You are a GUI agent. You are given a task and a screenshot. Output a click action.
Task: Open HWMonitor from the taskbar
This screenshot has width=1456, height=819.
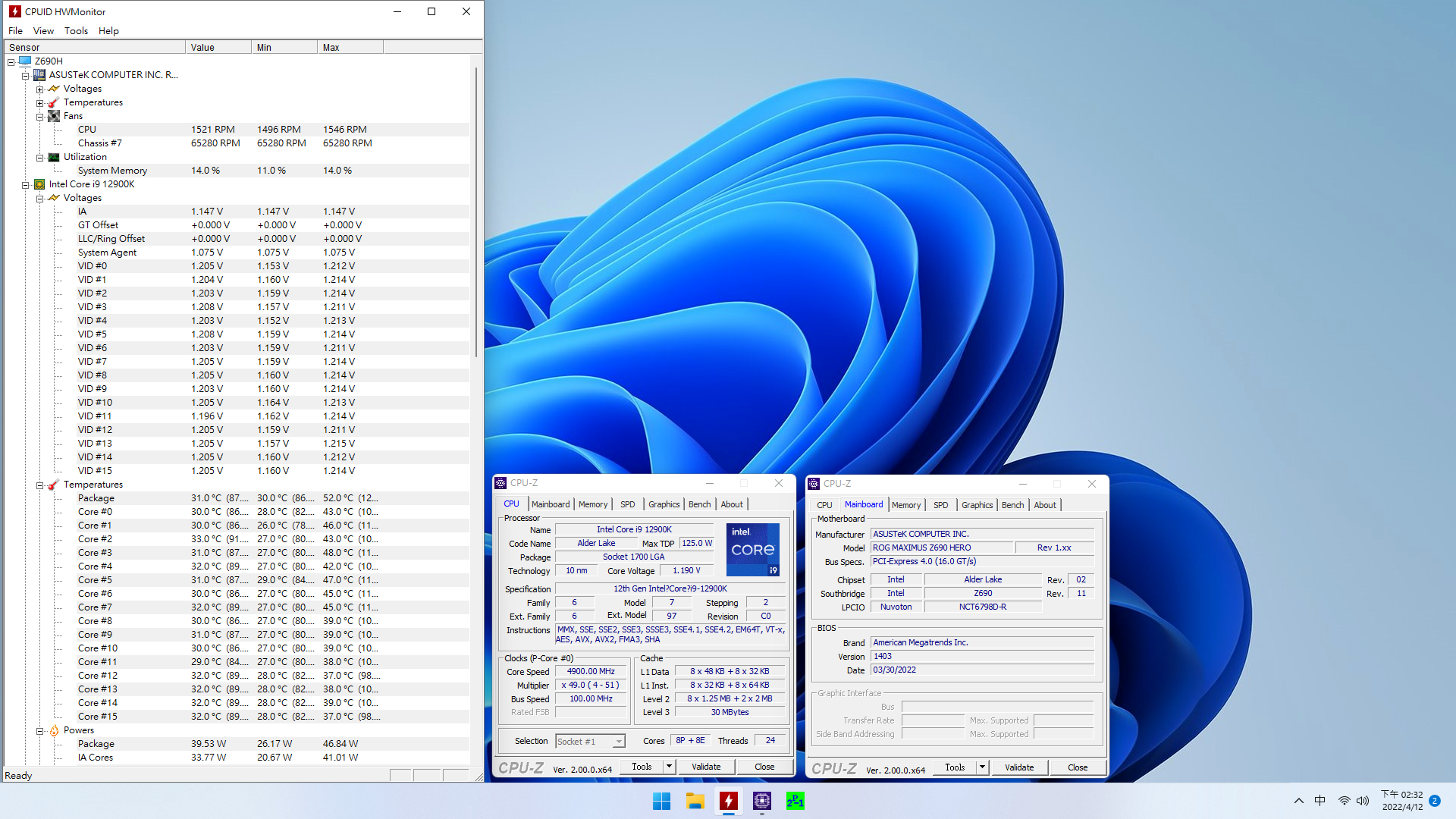[x=728, y=801]
